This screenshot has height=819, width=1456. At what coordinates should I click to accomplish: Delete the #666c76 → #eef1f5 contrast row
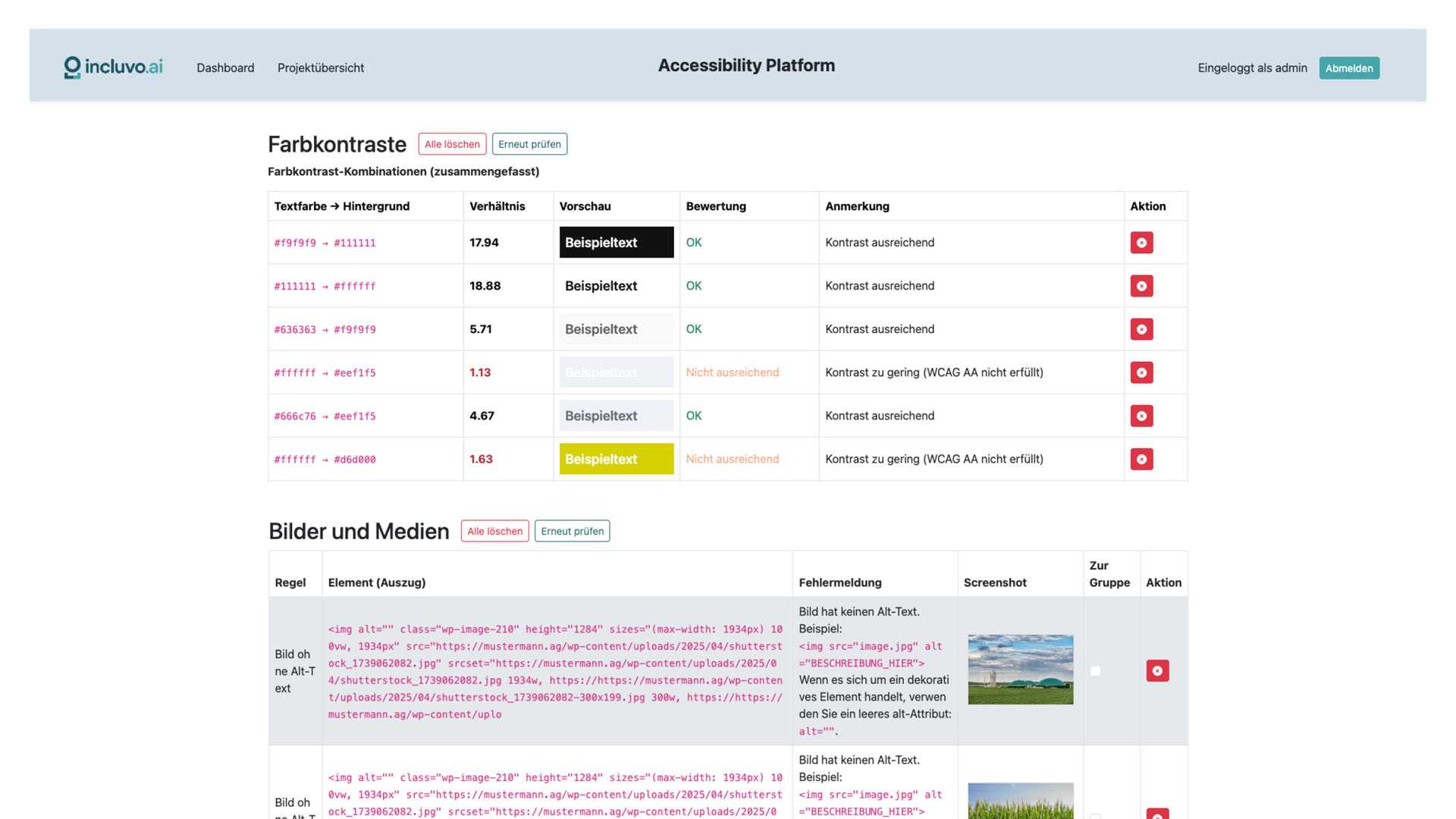click(1141, 416)
